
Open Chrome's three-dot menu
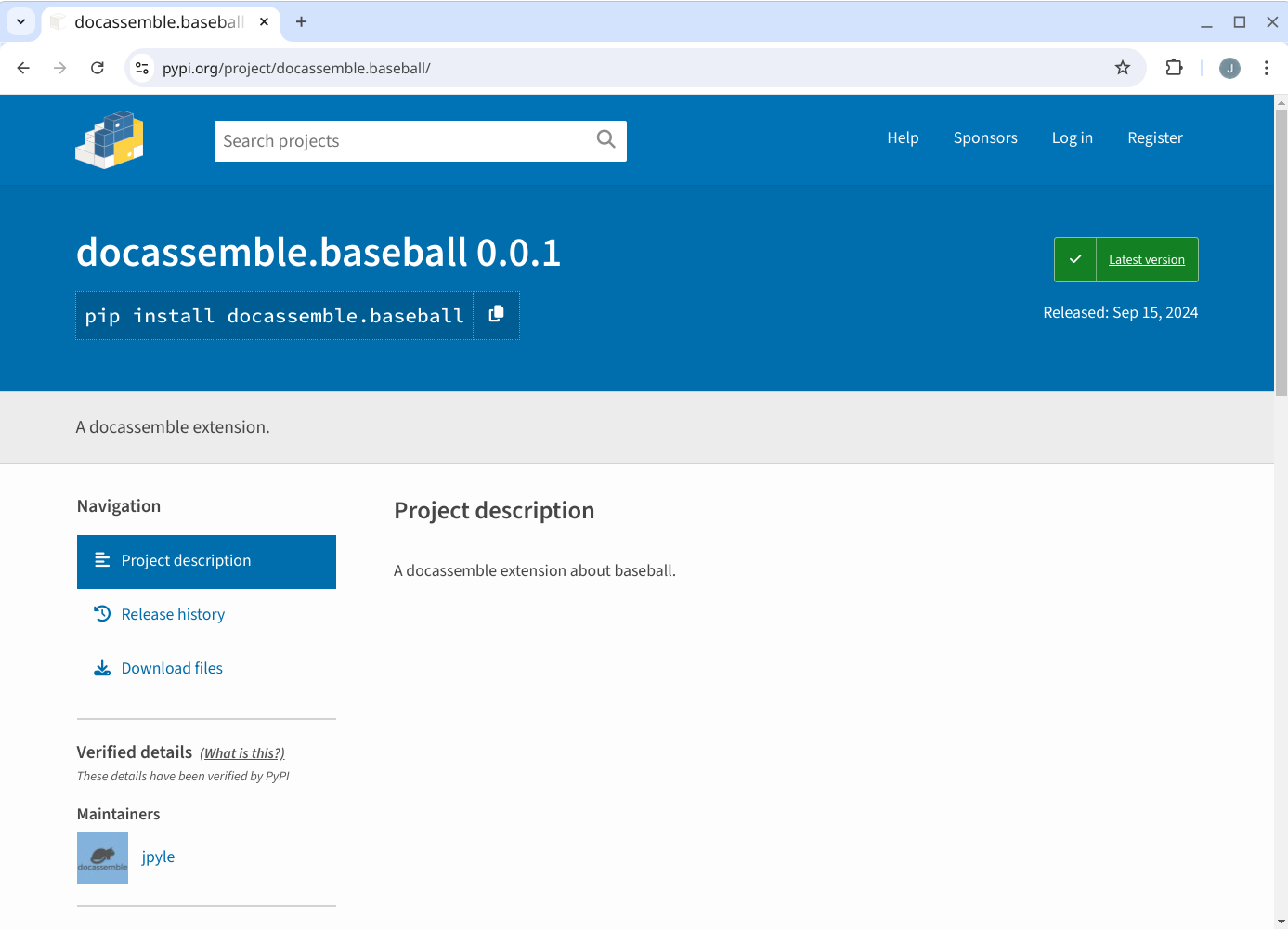(x=1267, y=68)
